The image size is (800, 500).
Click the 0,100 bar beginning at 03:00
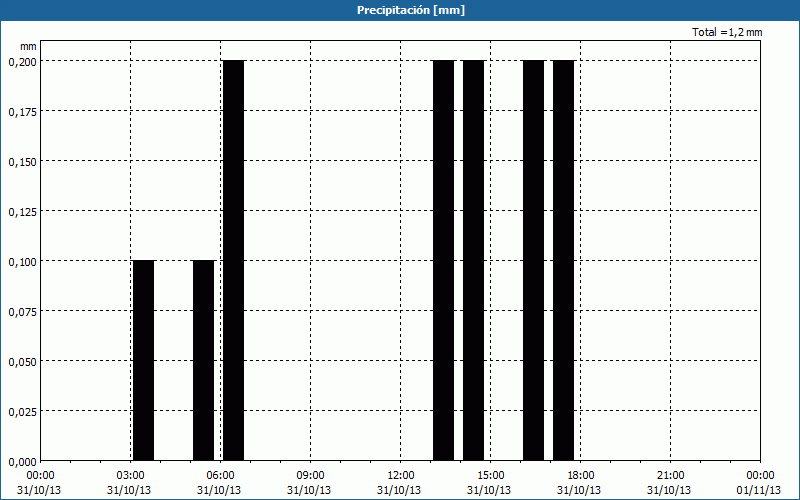pos(143,360)
